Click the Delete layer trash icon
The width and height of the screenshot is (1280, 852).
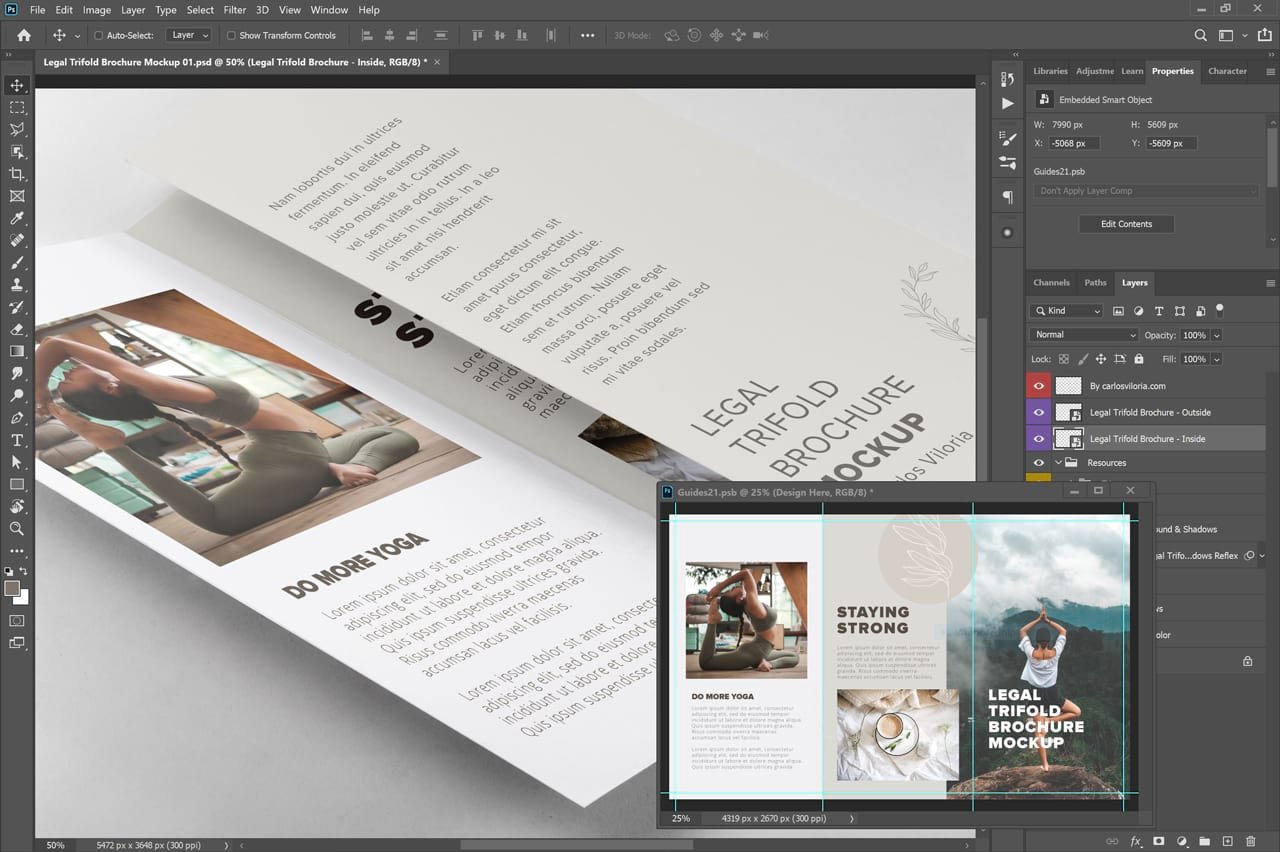click(1251, 842)
